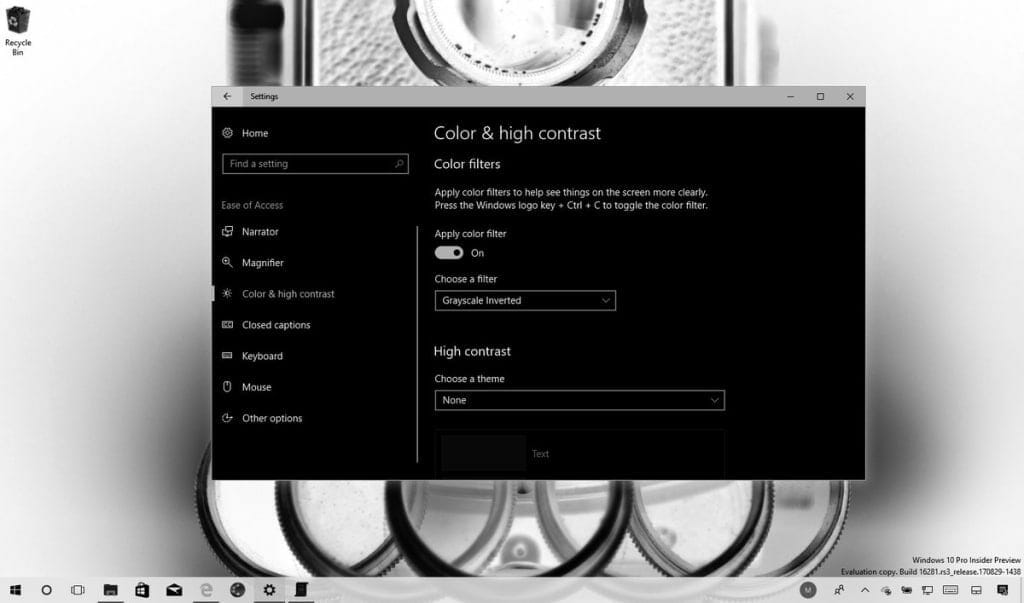1024x603 pixels.
Task: Go to Magnifier settings
Action: [x=262, y=263]
